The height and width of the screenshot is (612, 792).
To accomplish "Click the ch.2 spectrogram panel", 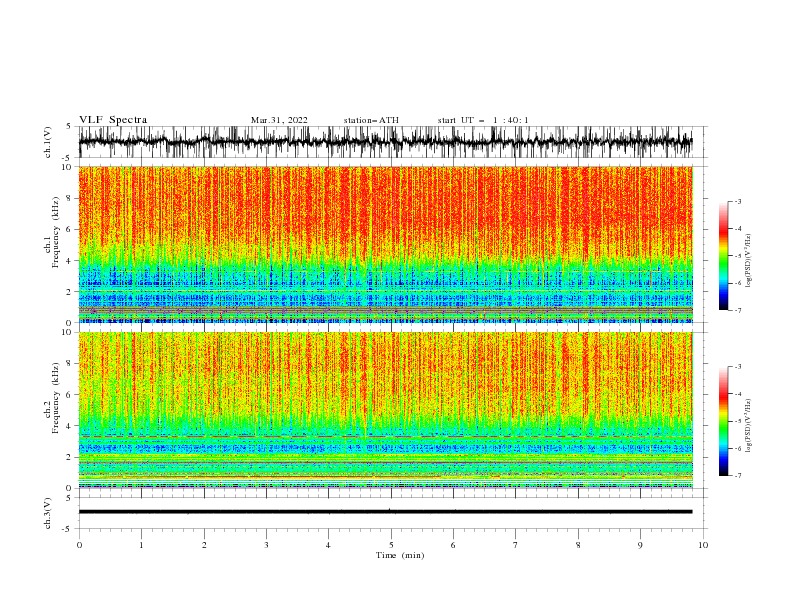I will coord(386,410).
